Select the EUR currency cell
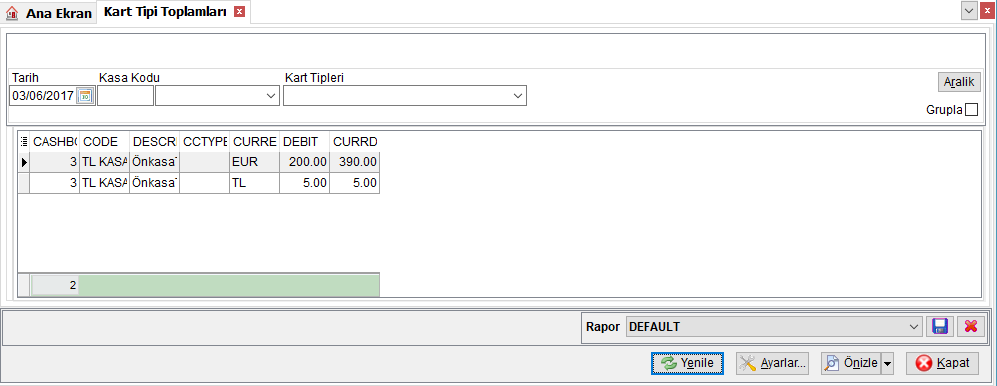 pos(254,162)
